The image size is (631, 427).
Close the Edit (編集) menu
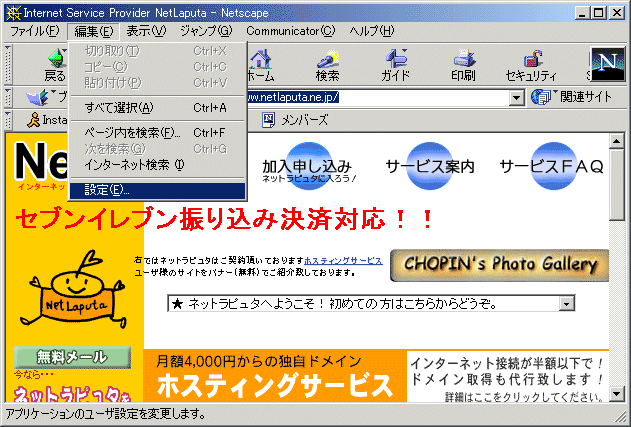click(93, 31)
